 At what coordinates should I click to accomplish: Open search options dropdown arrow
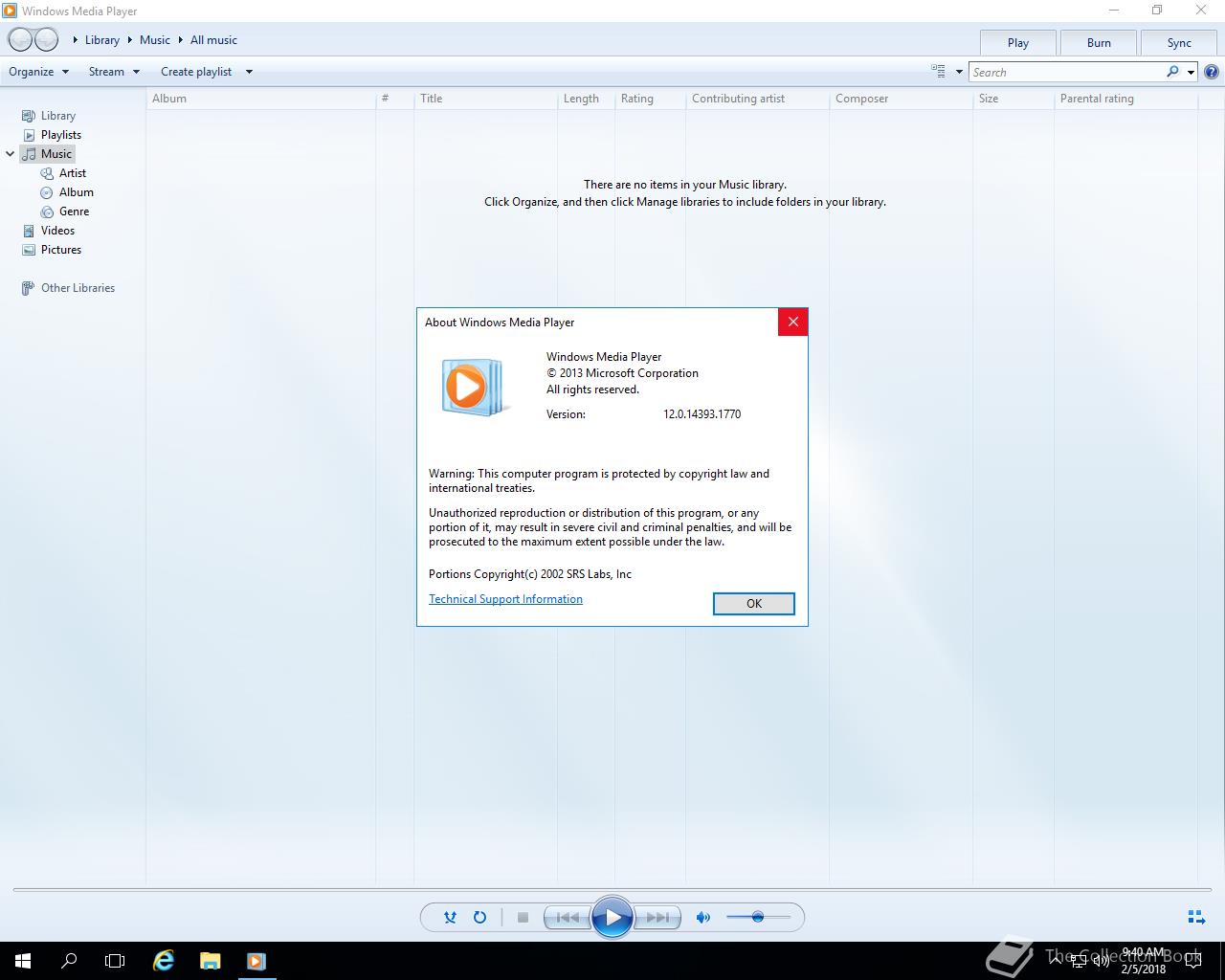click(x=1191, y=72)
